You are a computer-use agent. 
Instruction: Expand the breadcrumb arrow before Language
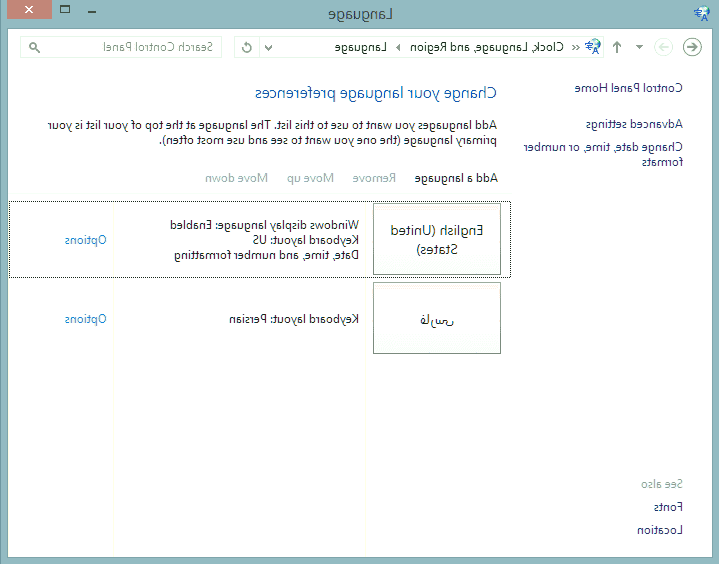(x=398, y=47)
